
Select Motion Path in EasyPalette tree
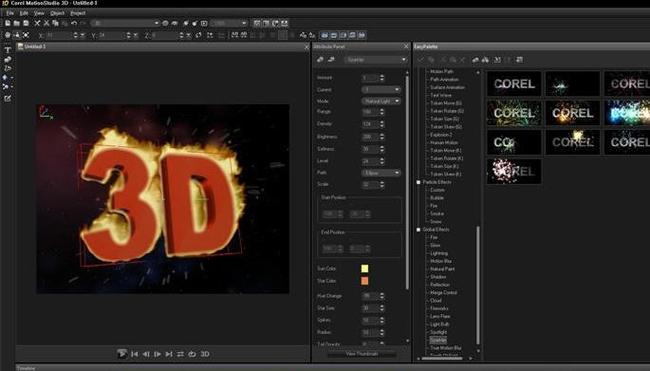tap(441, 71)
